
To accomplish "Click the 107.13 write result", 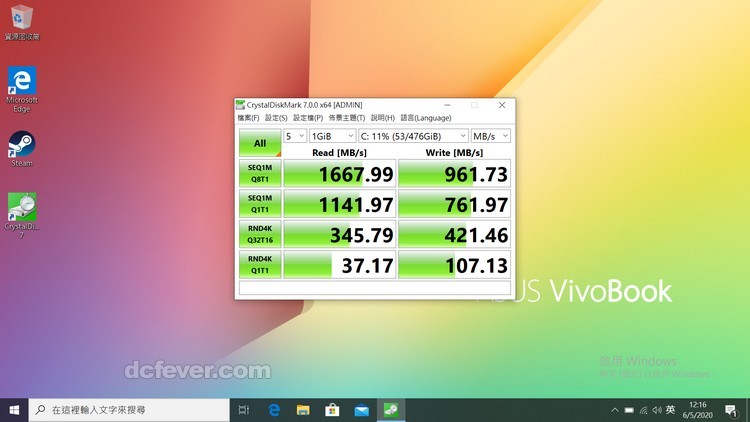I will pyautogui.click(x=454, y=264).
